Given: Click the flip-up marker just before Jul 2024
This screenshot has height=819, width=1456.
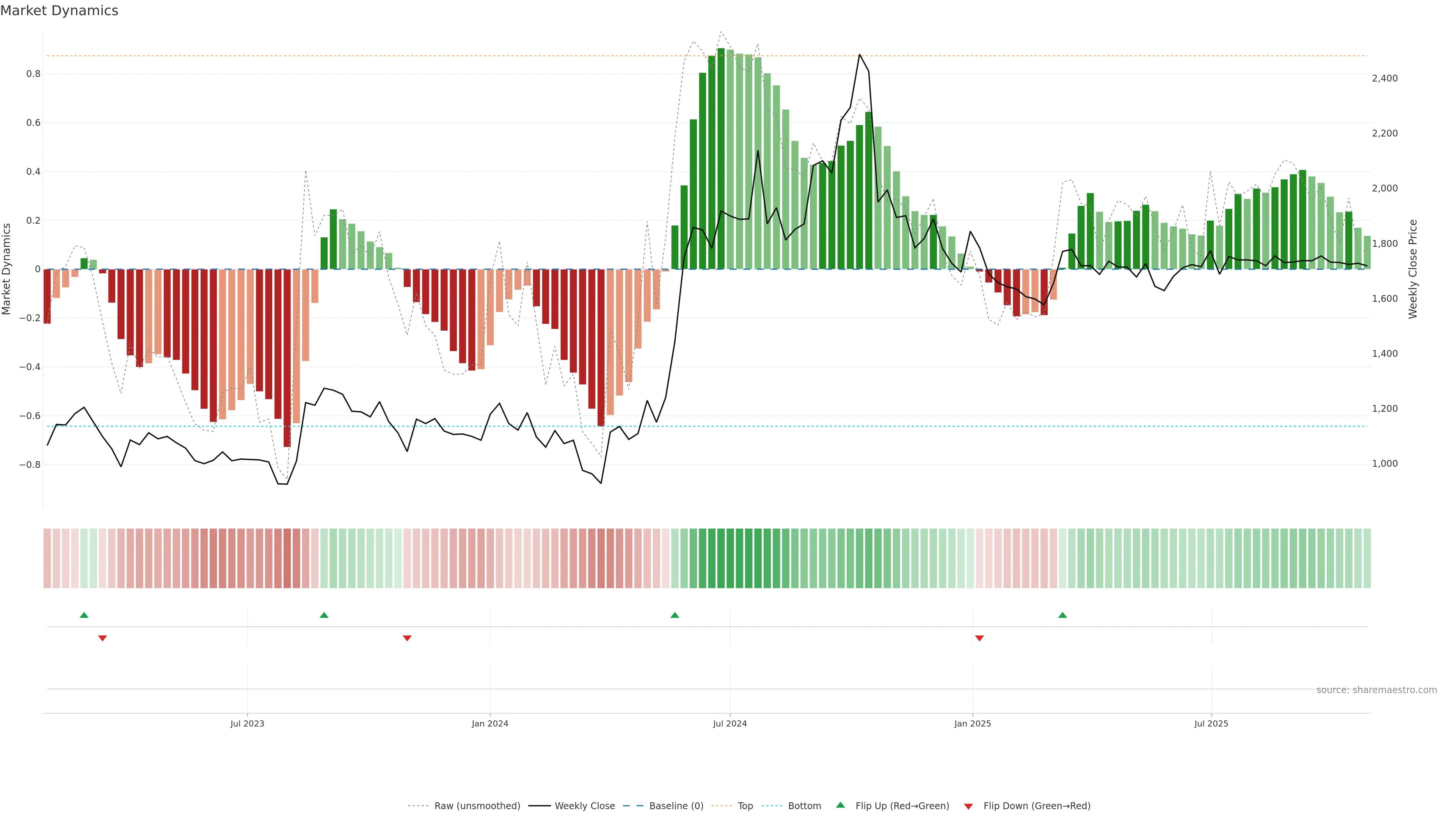Looking at the screenshot, I should pos(674,615).
